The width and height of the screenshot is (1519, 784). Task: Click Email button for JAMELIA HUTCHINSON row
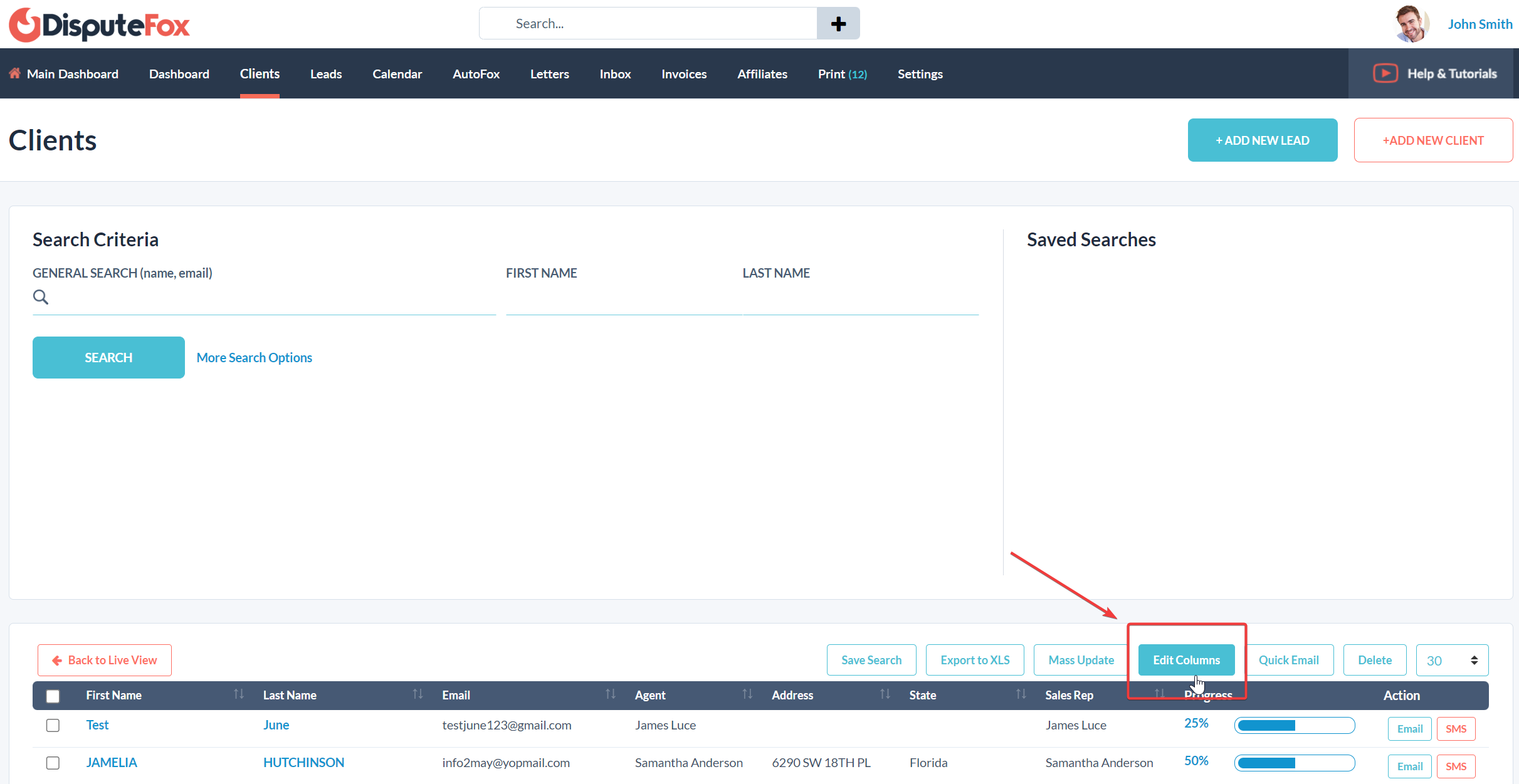pyautogui.click(x=1409, y=766)
